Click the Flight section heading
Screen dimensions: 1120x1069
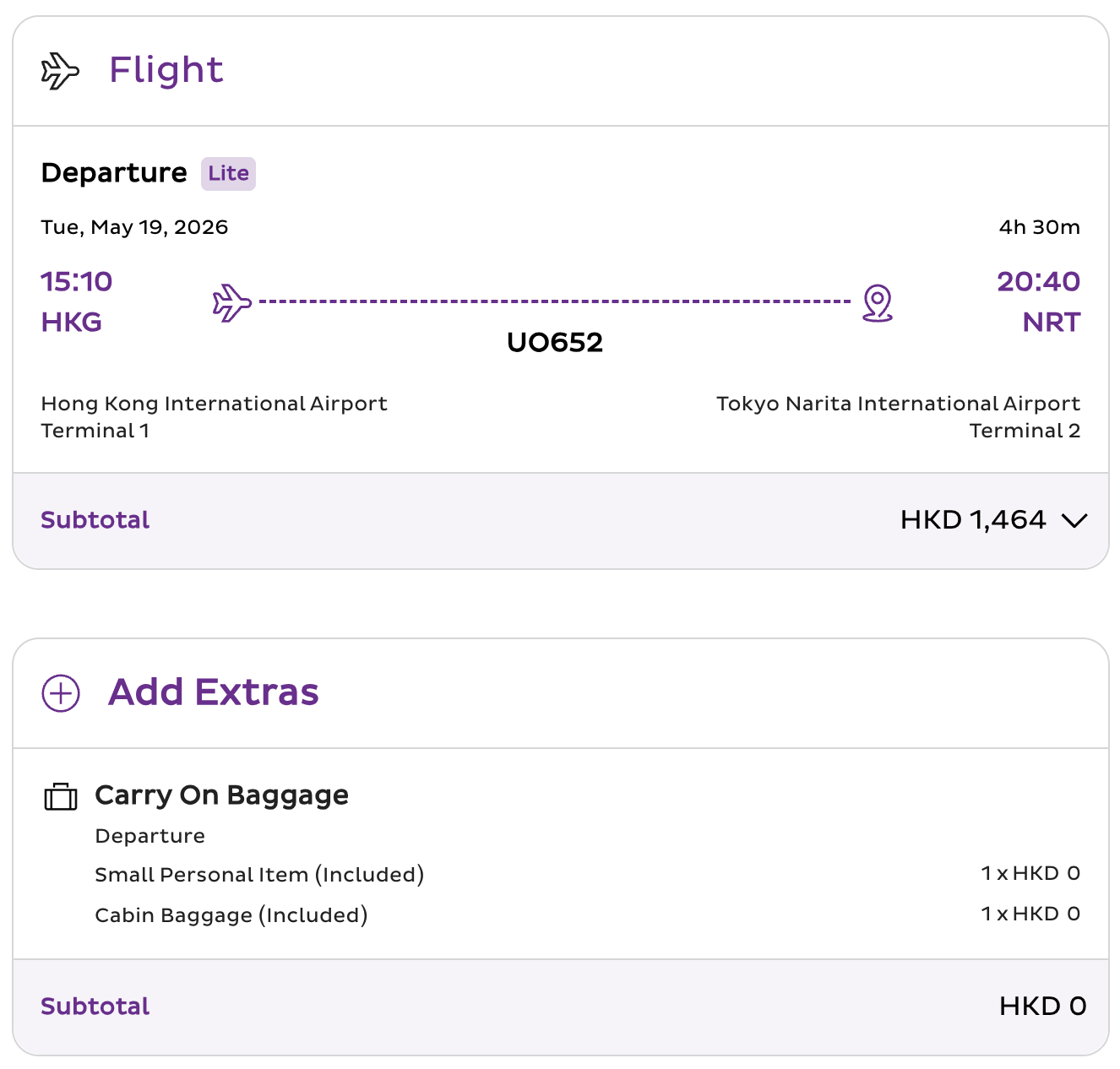[x=166, y=70]
